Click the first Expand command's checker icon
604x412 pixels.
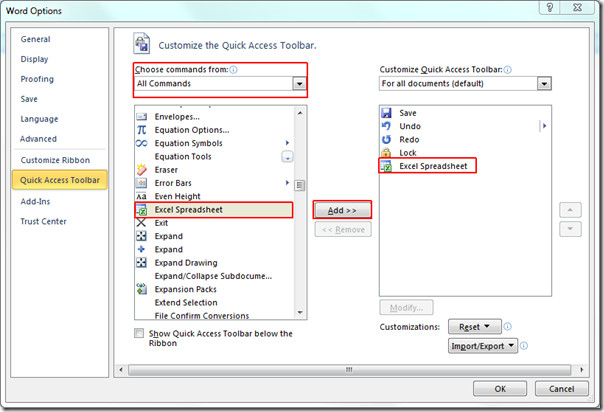point(141,236)
